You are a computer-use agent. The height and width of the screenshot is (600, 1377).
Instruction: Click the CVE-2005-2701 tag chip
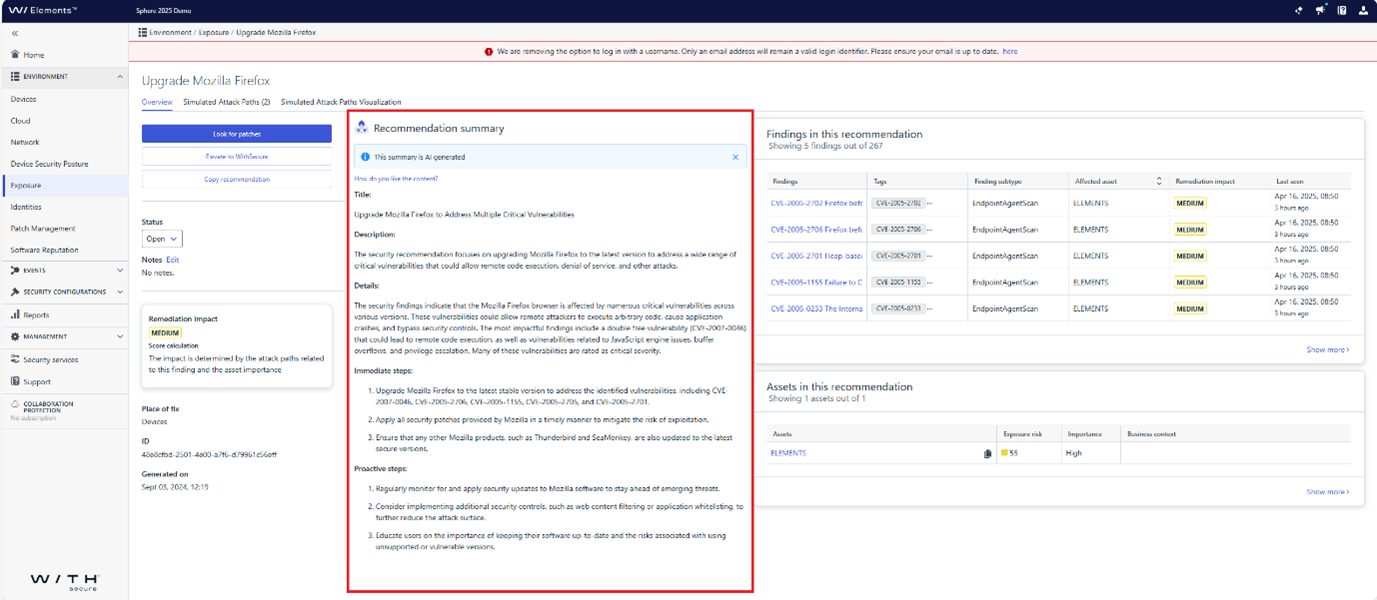(897, 256)
